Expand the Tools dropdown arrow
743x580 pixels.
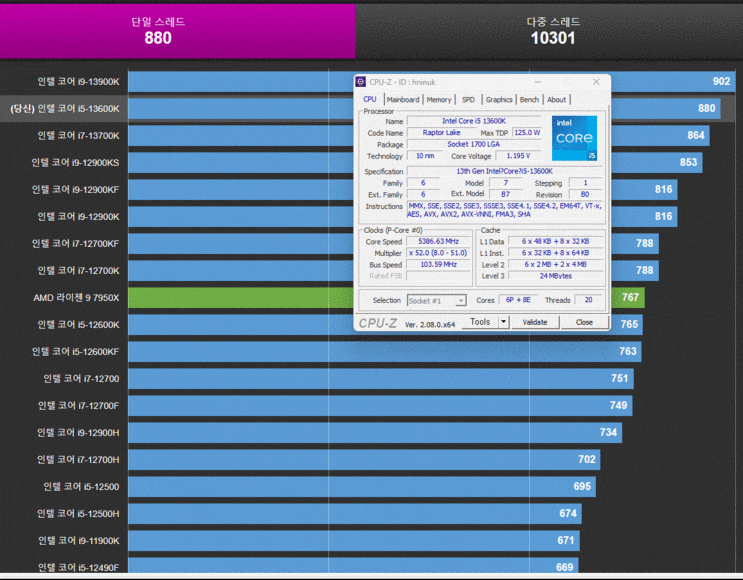pos(504,322)
